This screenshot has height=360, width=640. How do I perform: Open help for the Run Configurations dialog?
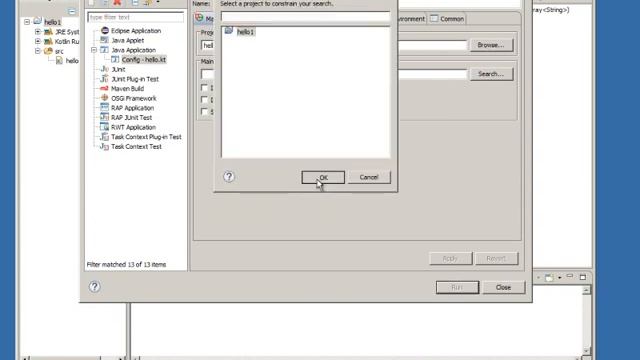tap(94, 287)
